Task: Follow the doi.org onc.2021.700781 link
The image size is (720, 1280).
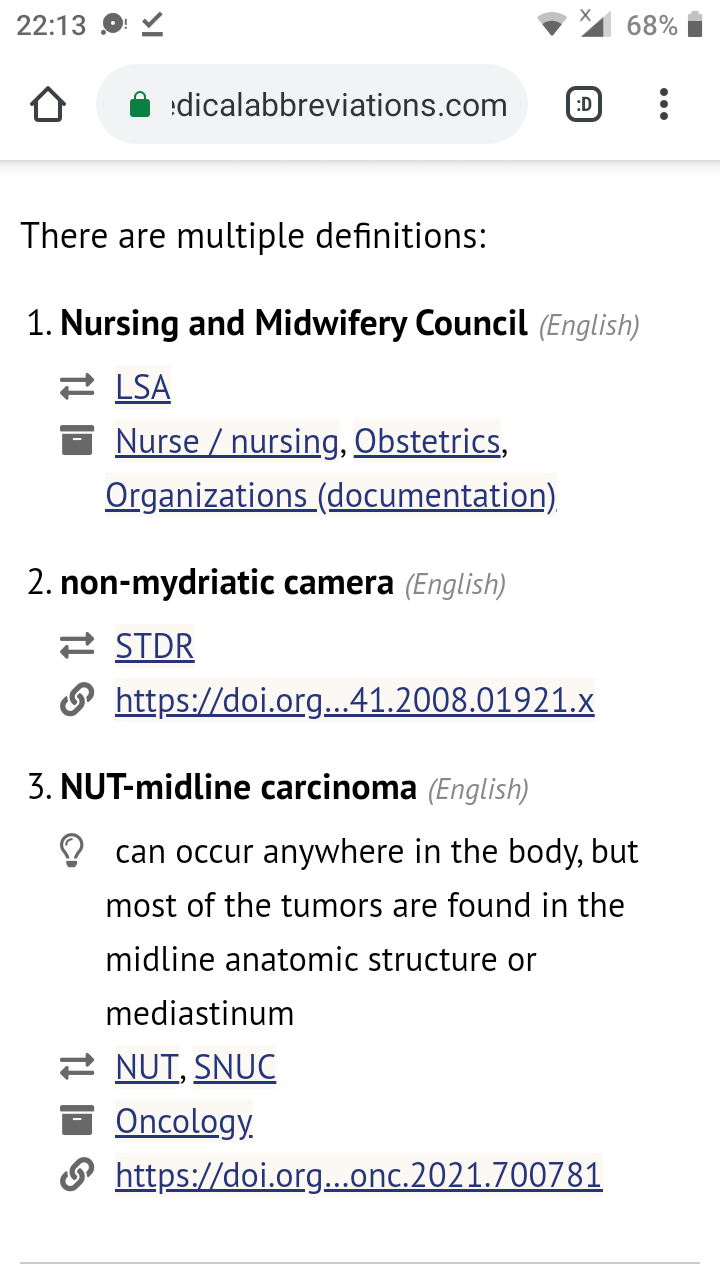Action: tap(359, 1175)
